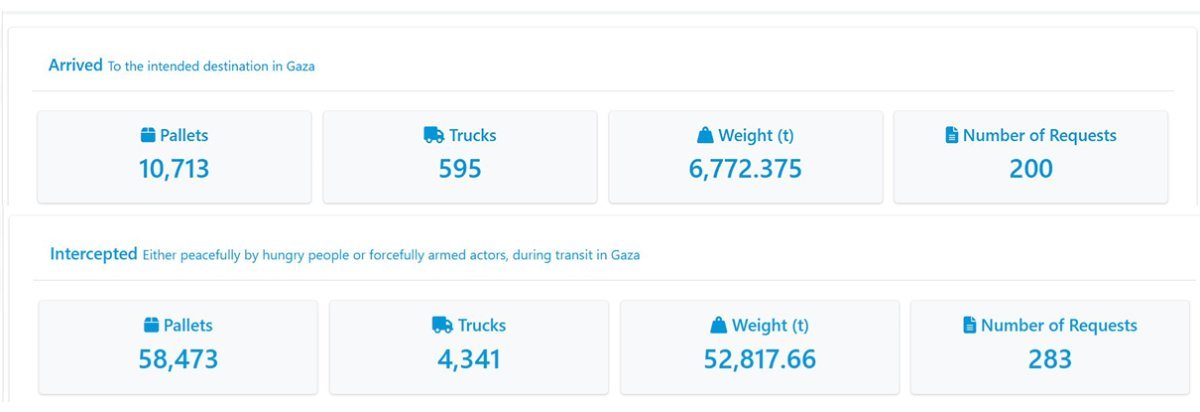Click the weight icon in Arrived section
This screenshot has height=412, width=1200.
(705, 135)
